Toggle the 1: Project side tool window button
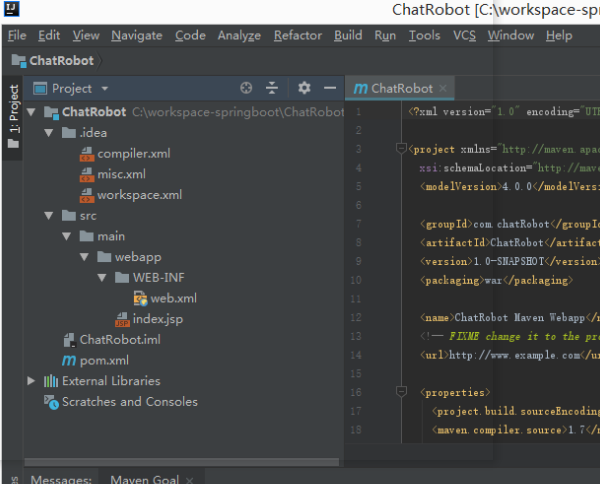The height and width of the screenshot is (484, 600). [x=13, y=116]
